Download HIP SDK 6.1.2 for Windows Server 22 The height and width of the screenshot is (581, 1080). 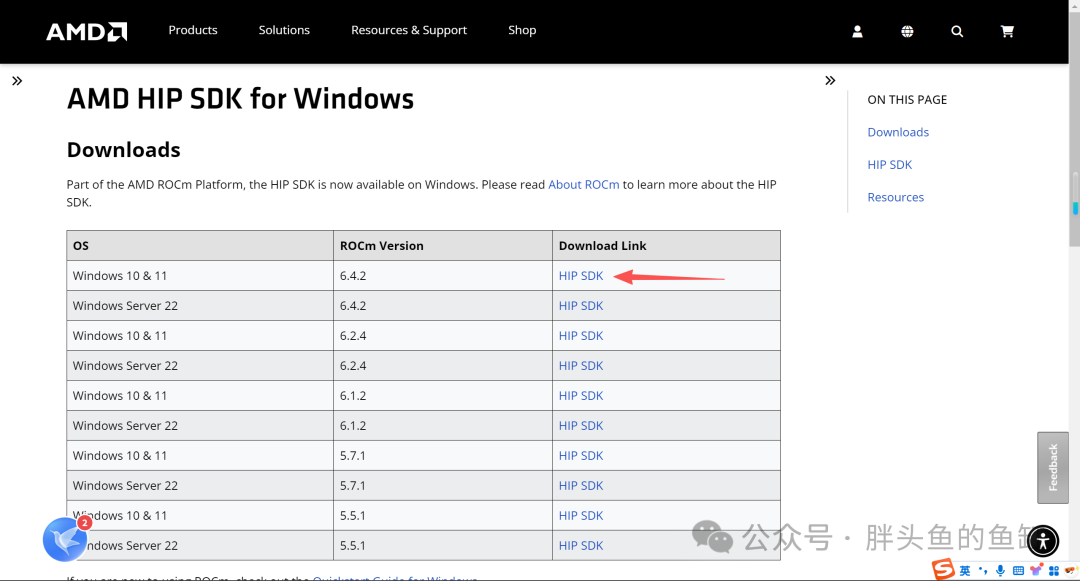click(x=581, y=425)
